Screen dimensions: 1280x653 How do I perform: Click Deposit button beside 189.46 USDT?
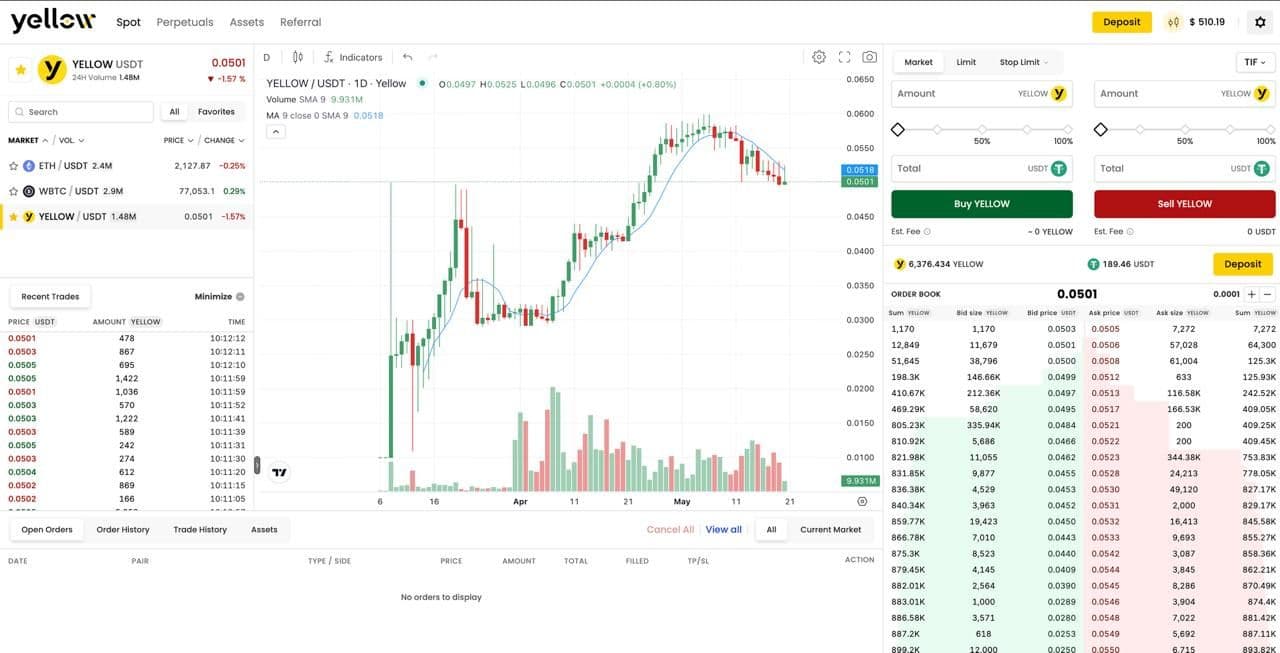point(1243,264)
